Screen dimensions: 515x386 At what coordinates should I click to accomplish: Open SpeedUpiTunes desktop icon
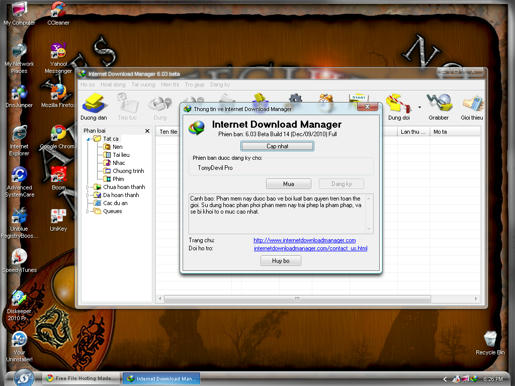tap(19, 261)
